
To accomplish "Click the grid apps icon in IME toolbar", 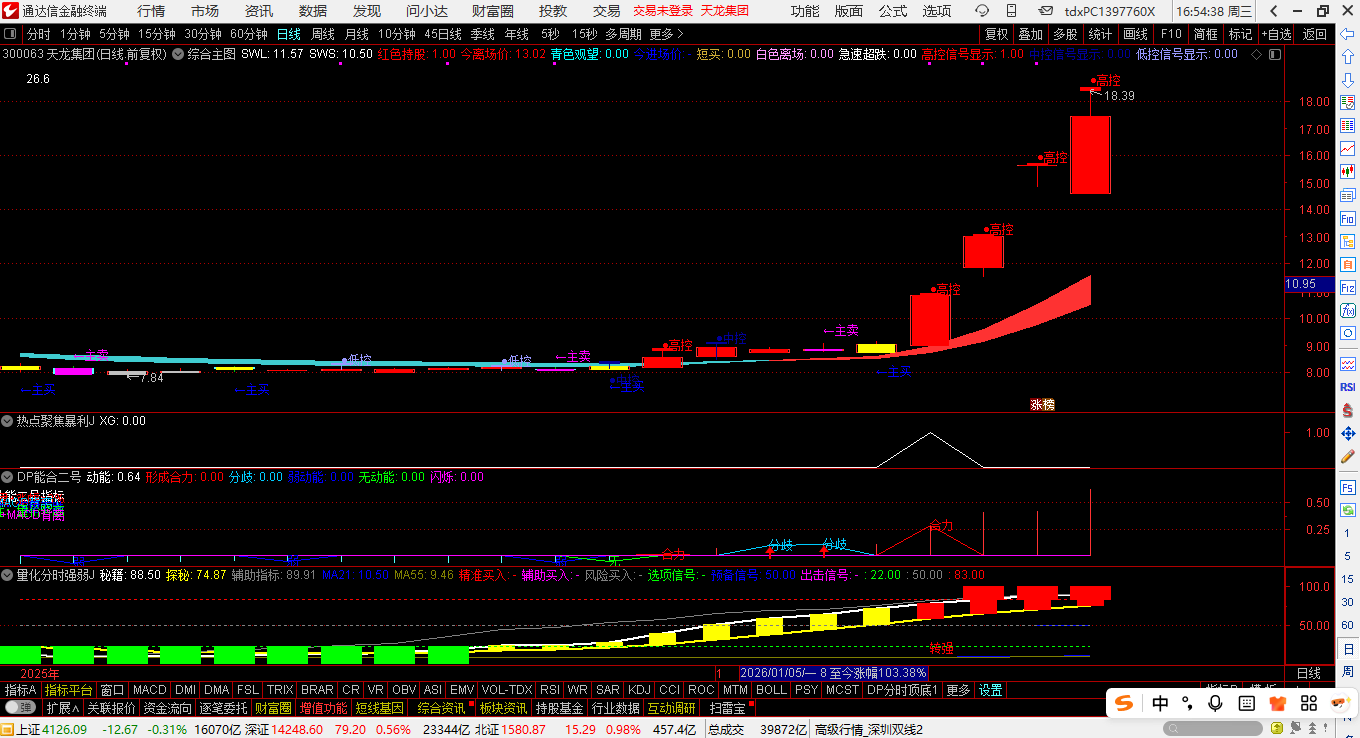I will click(x=1310, y=703).
